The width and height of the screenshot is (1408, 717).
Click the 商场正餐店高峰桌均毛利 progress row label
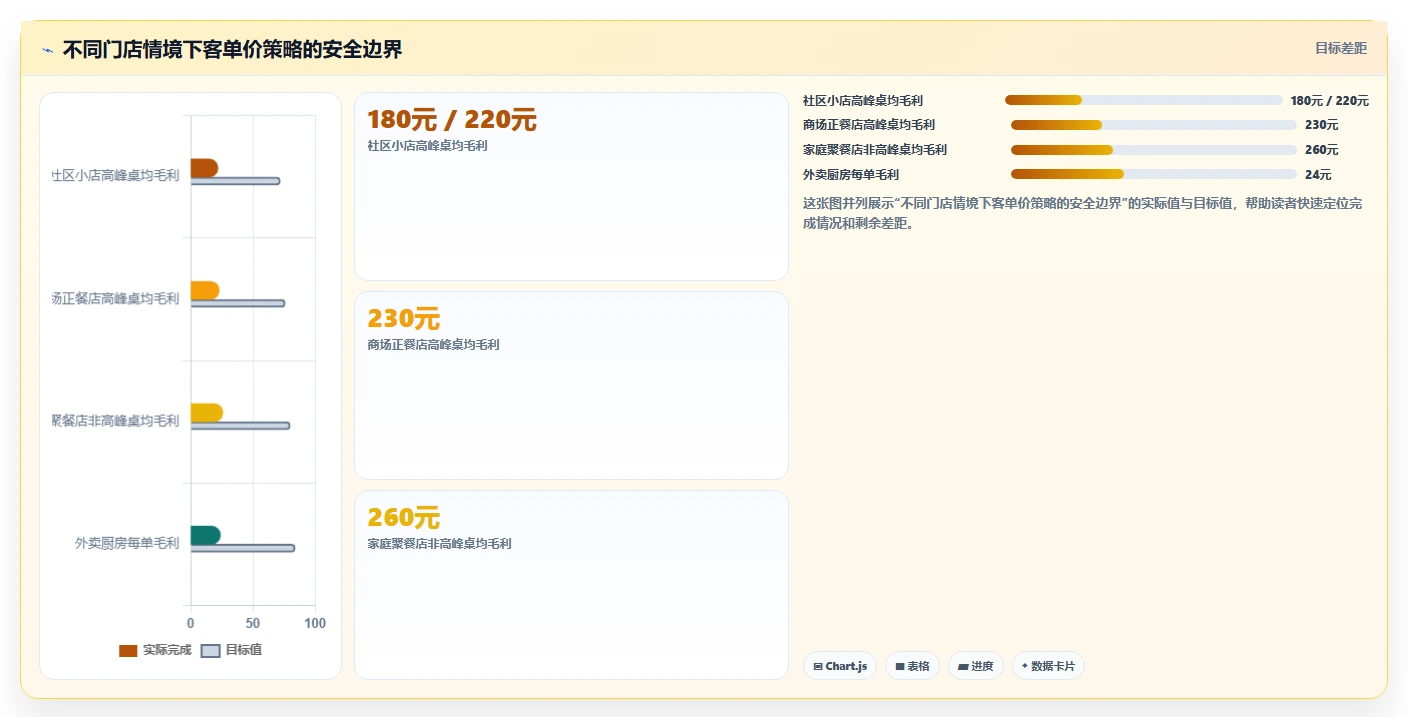coord(869,125)
